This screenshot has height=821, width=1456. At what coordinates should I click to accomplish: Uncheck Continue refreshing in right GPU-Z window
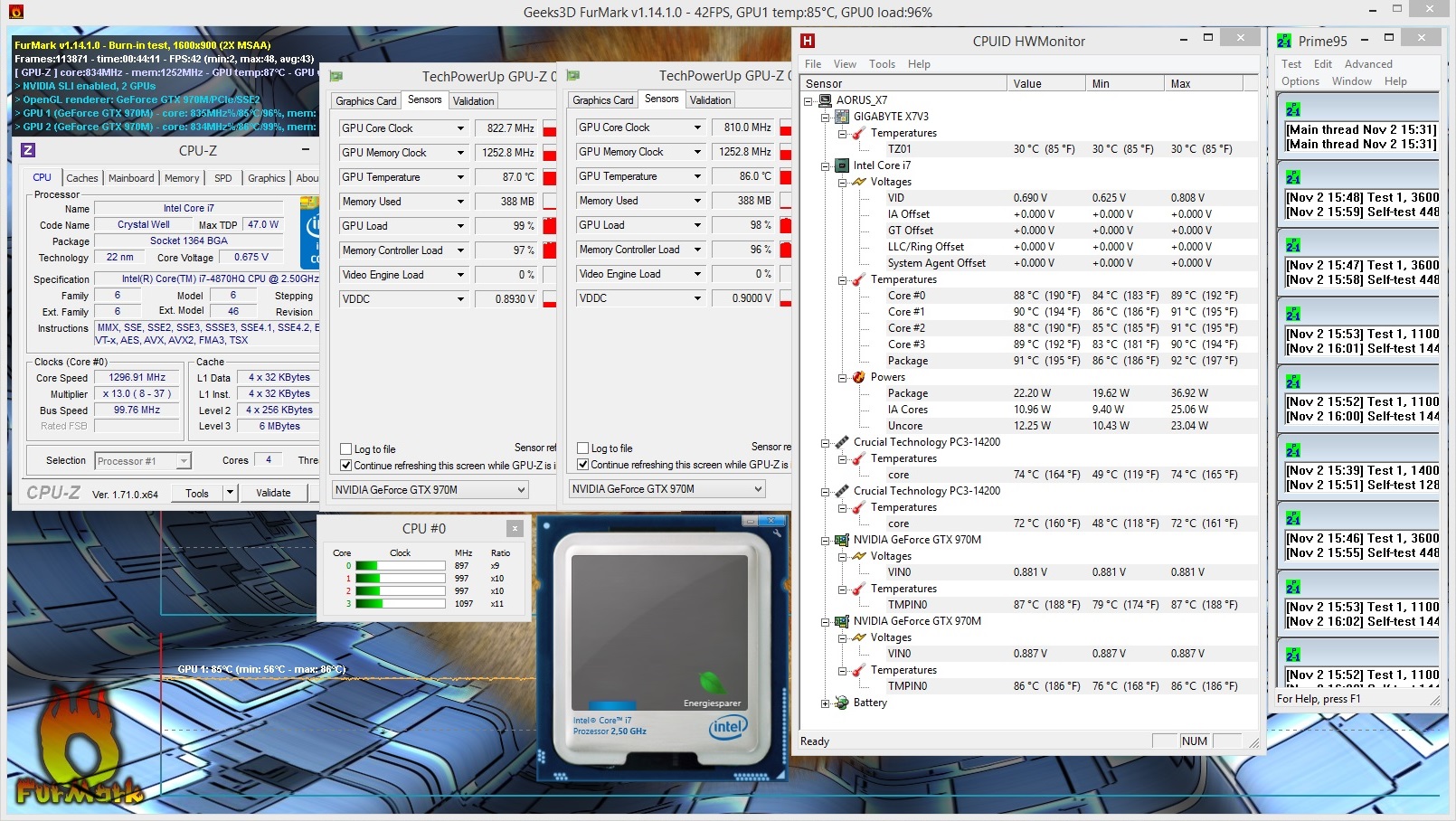(582, 465)
